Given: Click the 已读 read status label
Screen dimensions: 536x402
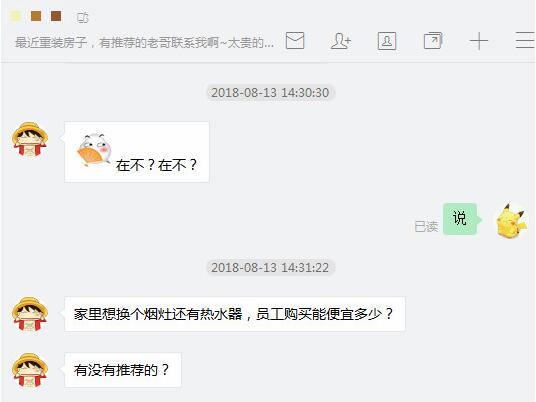Looking at the screenshot, I should click(x=426, y=226).
